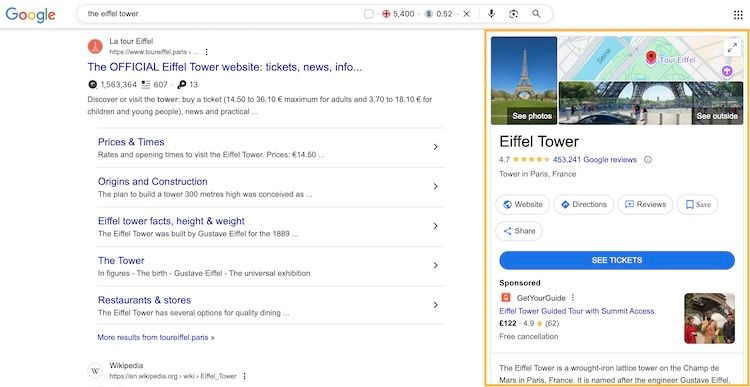Open Eiffel tower facts, height & weight link
The height and width of the screenshot is (387, 750).
pos(171,221)
